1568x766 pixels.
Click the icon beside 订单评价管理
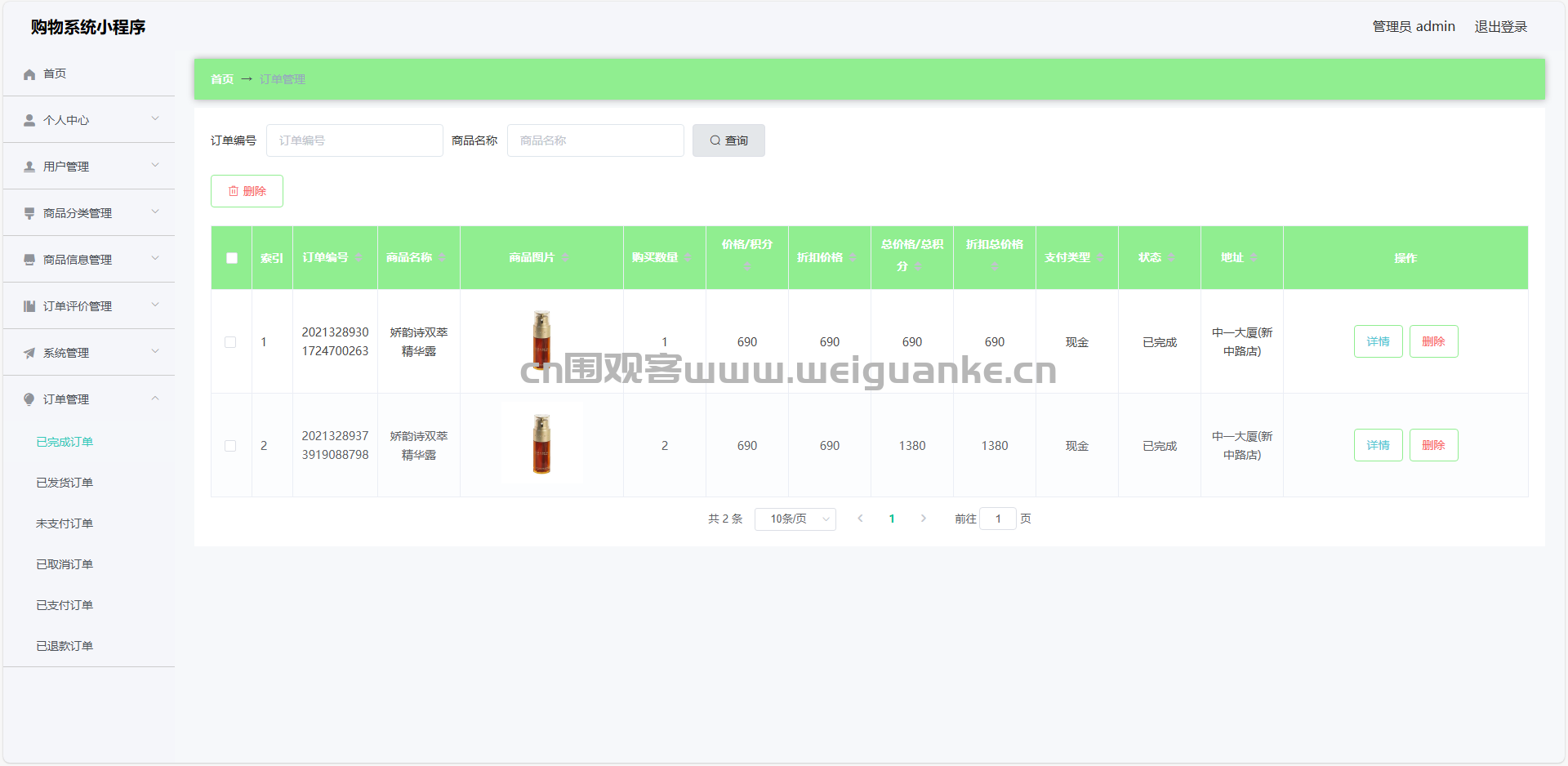click(29, 307)
